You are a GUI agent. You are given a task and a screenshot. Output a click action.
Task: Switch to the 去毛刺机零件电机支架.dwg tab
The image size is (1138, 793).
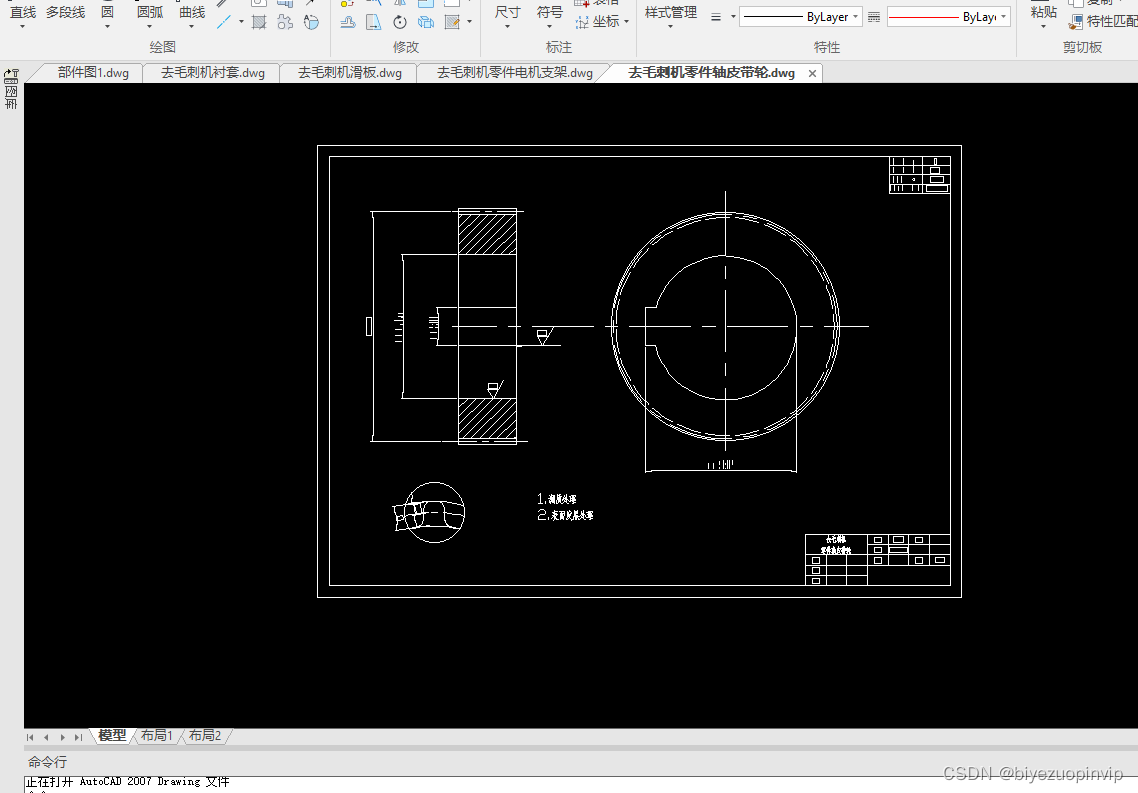515,73
